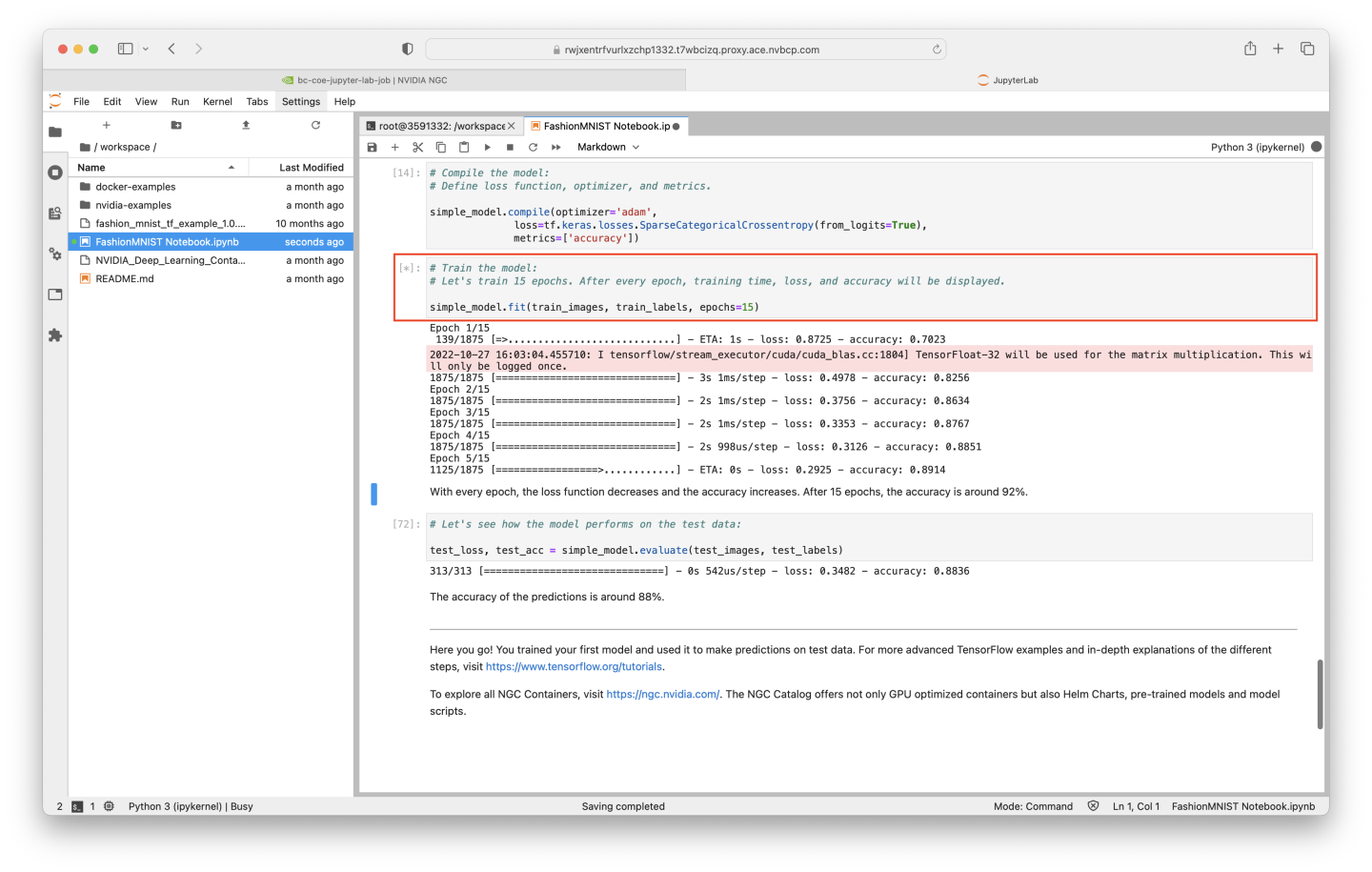Screen dimensions: 1372x872
Task: Cut the selected cells with scissors icon
Action: (x=417, y=147)
